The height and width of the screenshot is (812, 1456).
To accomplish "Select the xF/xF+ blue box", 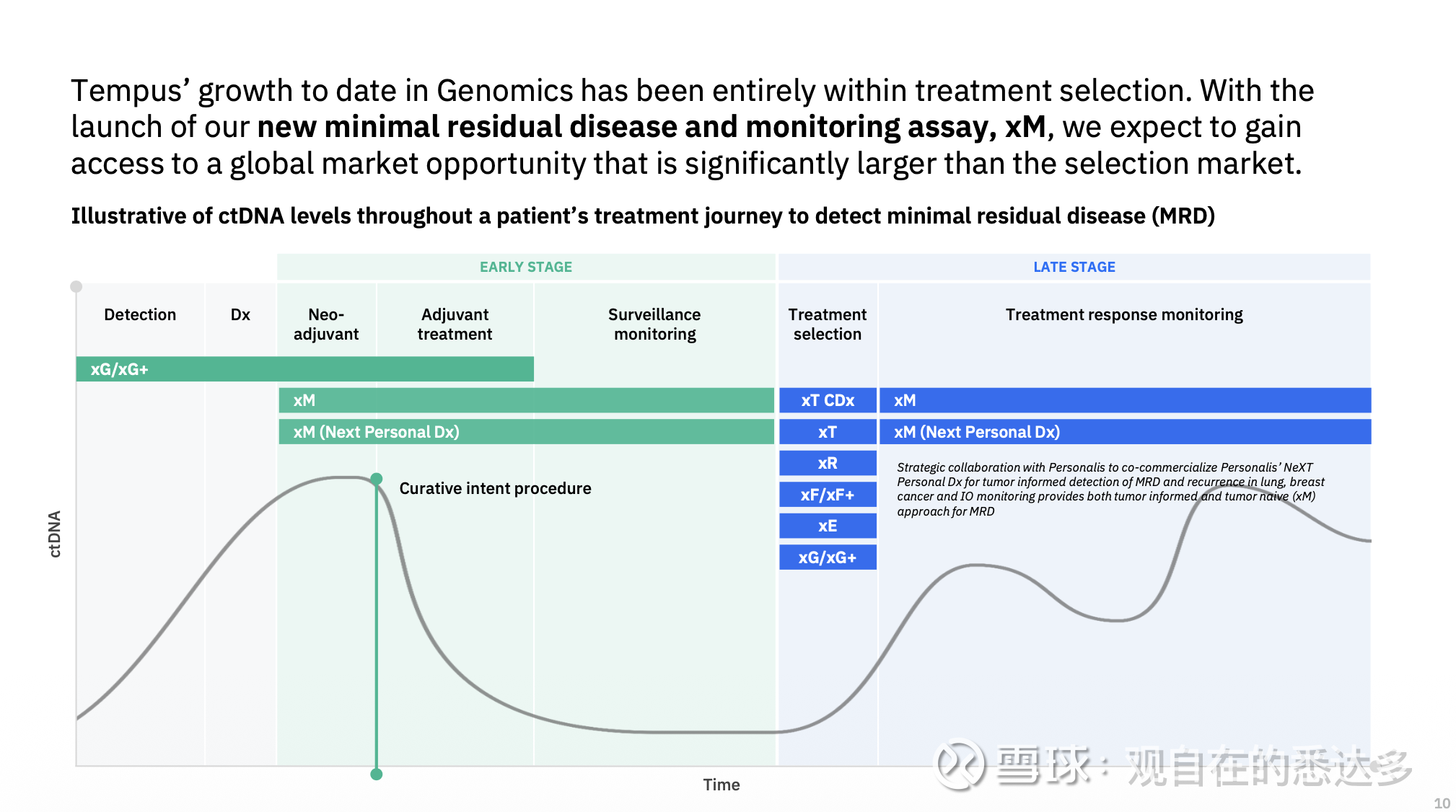I will pyautogui.click(x=828, y=495).
